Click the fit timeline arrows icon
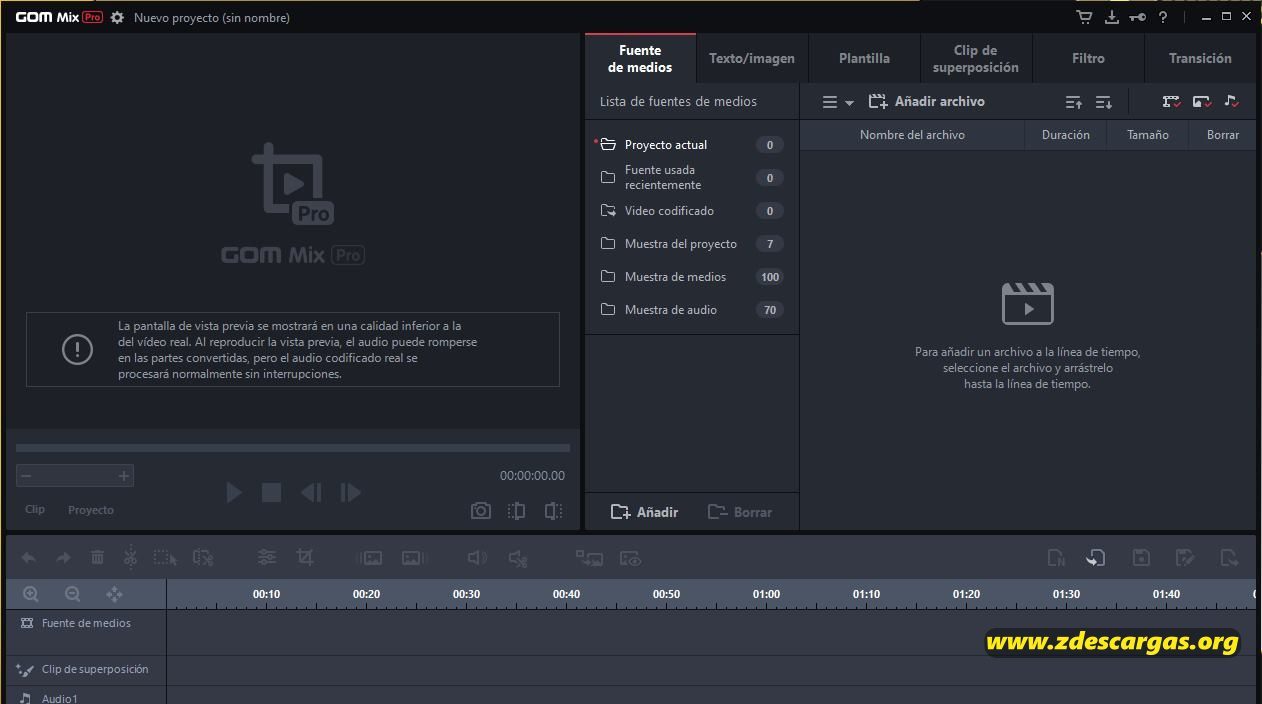This screenshot has height=704, width=1262. click(114, 594)
